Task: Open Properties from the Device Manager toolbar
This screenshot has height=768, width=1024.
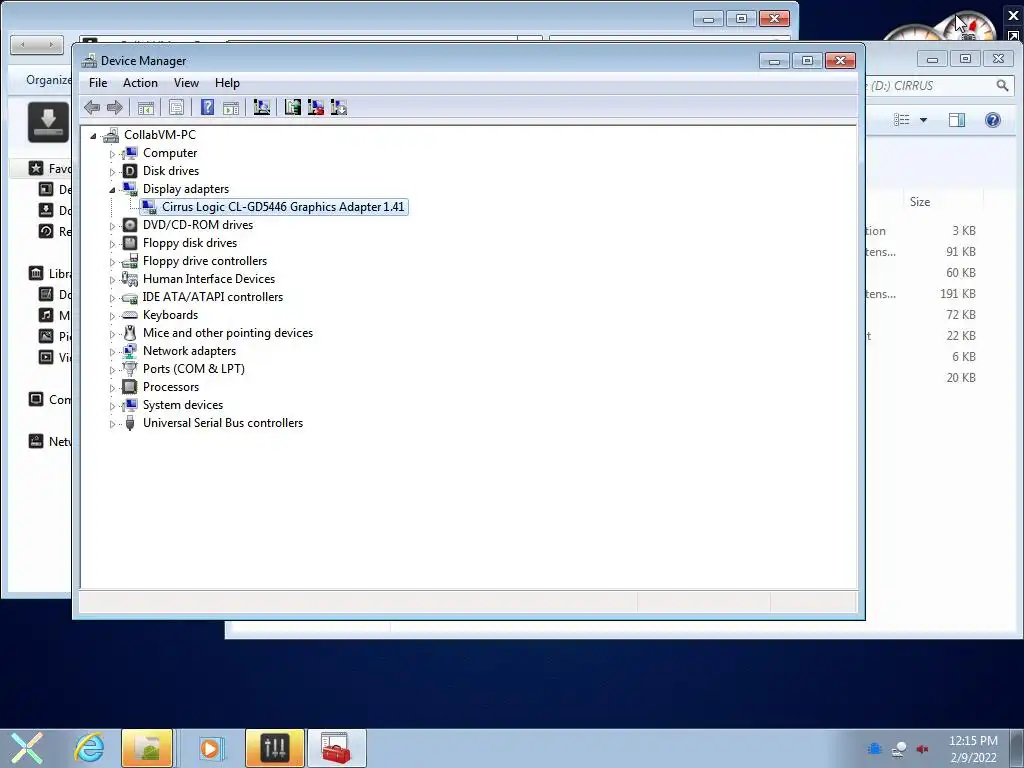Action: (x=176, y=107)
